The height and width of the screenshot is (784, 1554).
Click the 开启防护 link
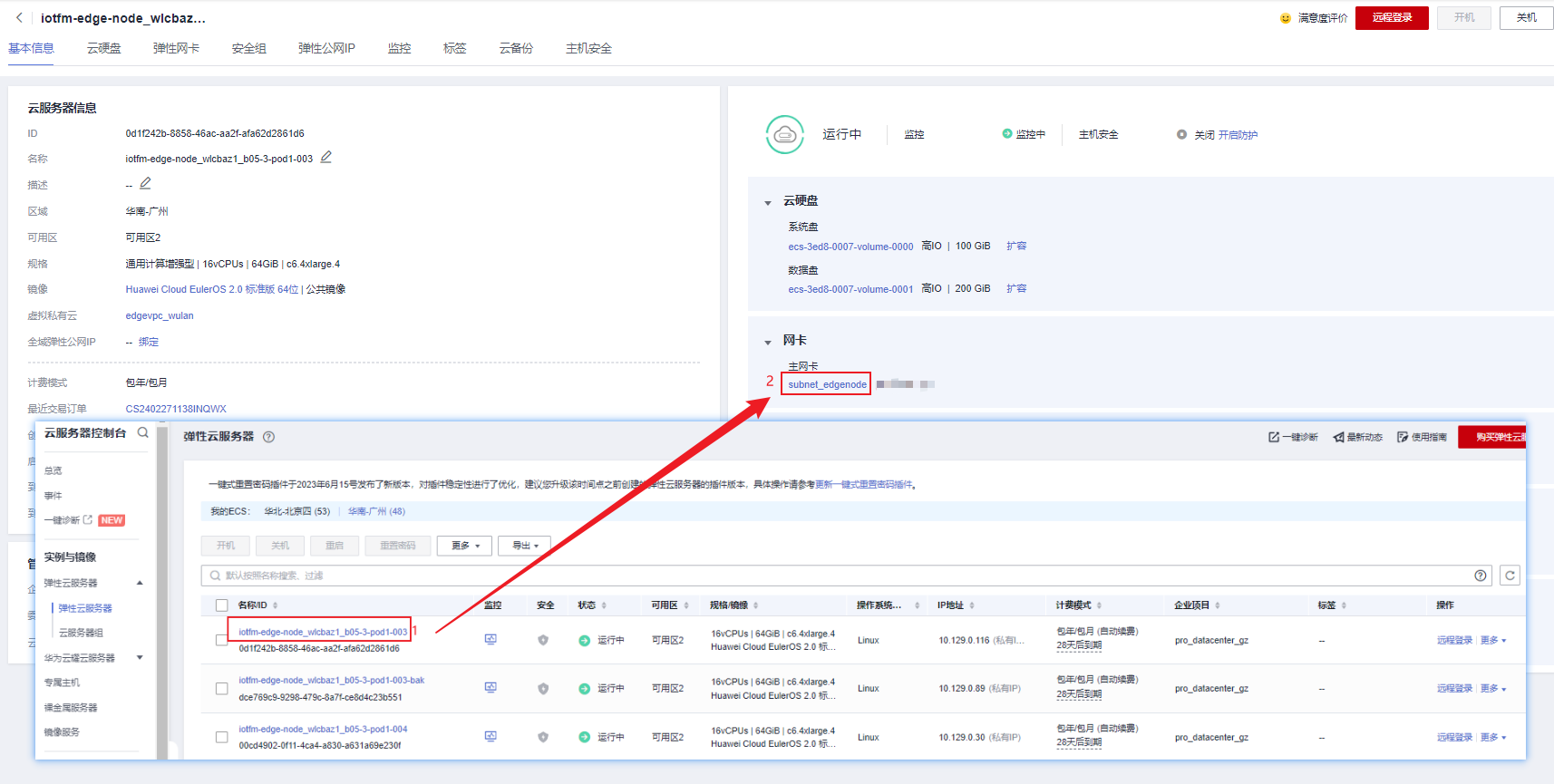point(1238,135)
